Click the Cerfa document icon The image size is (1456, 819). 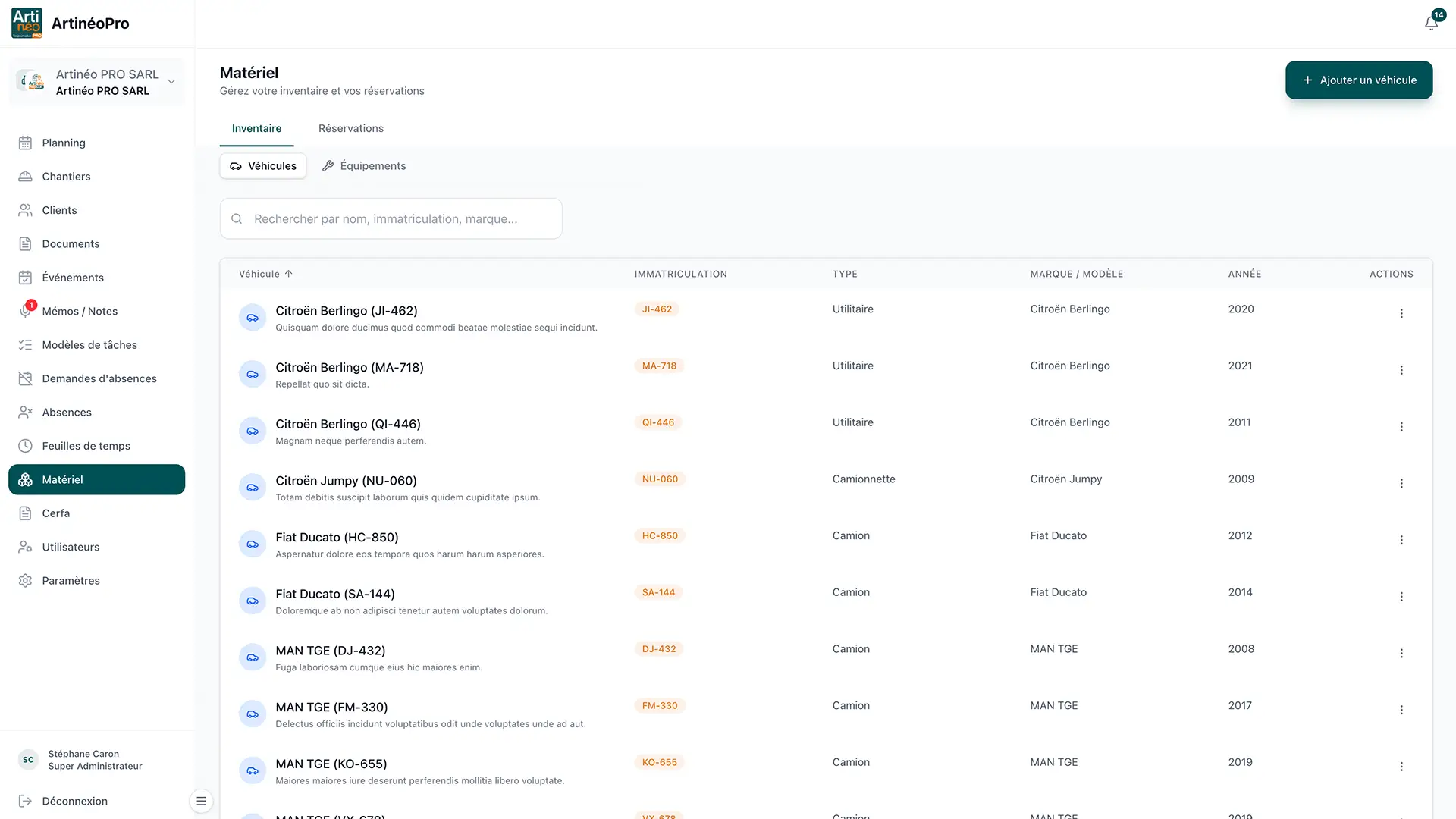tap(25, 513)
